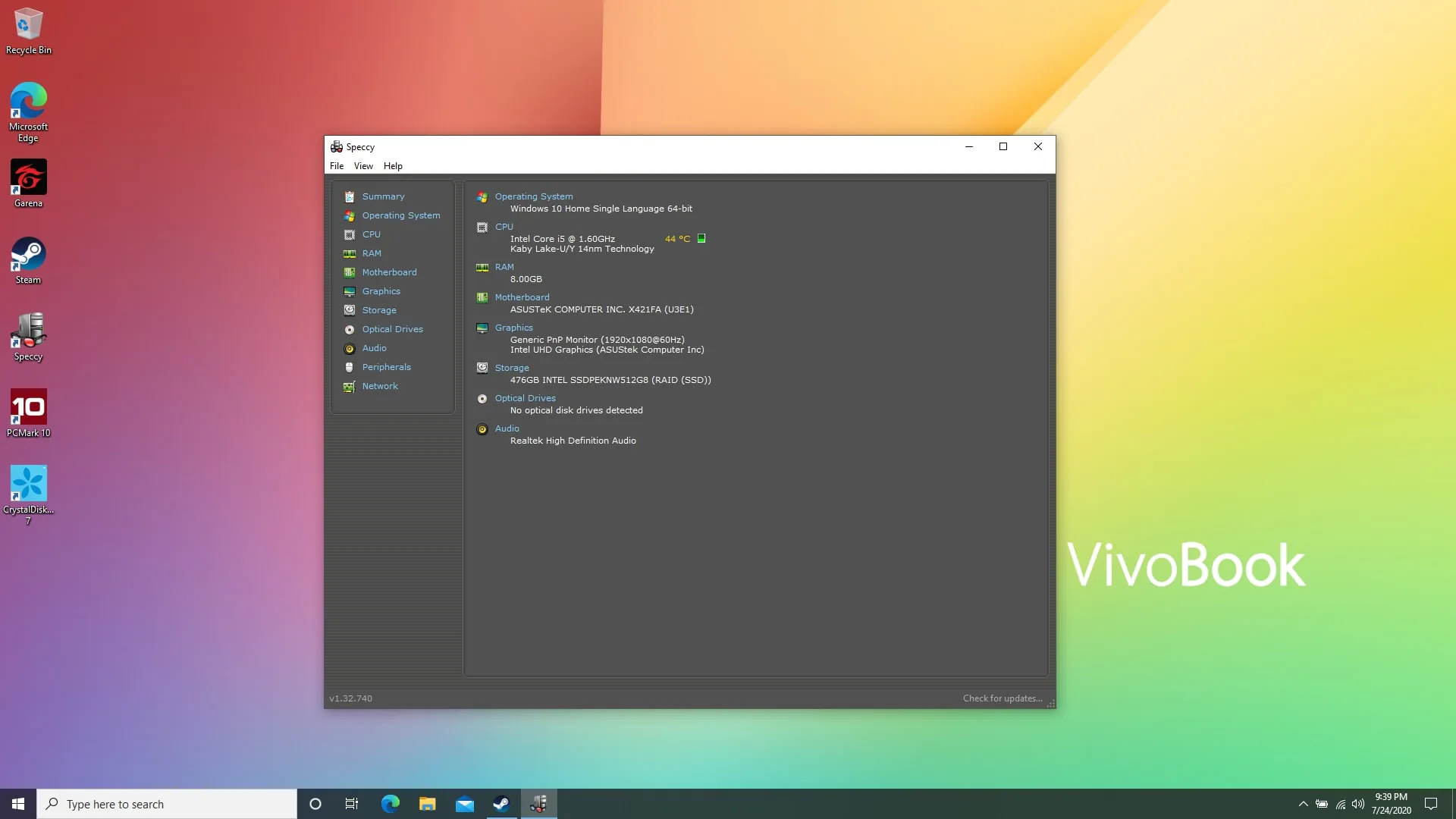Click the green CPU temperature indicator icon

tap(701, 238)
